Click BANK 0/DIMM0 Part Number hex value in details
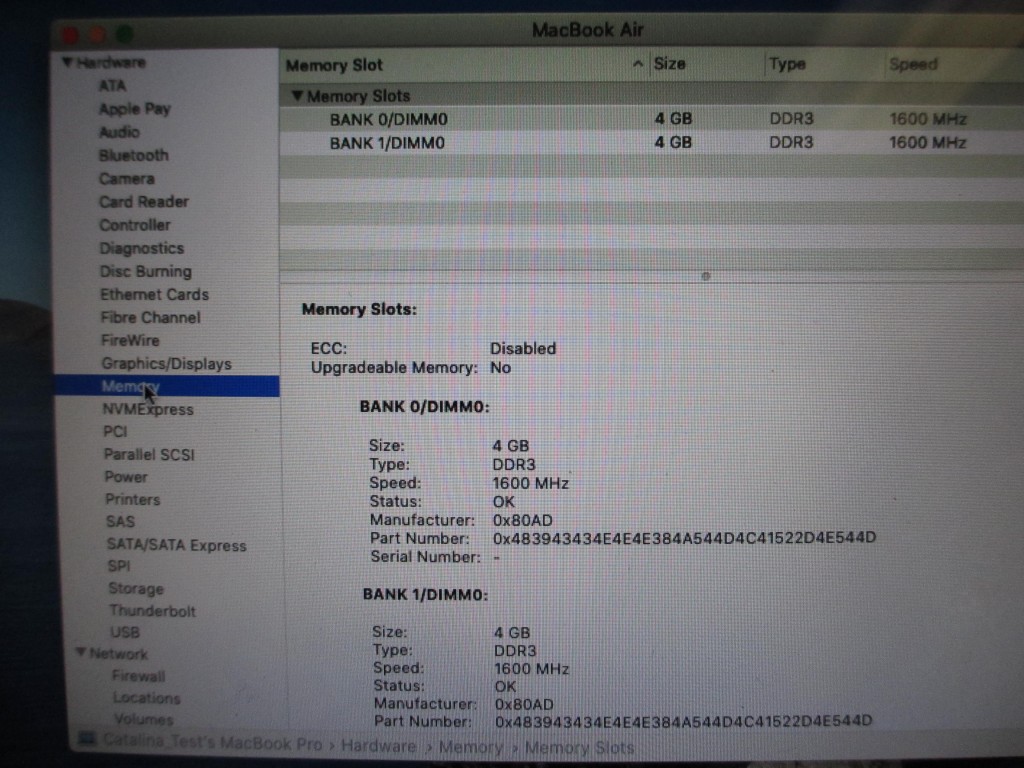This screenshot has width=1024, height=768. click(684, 537)
